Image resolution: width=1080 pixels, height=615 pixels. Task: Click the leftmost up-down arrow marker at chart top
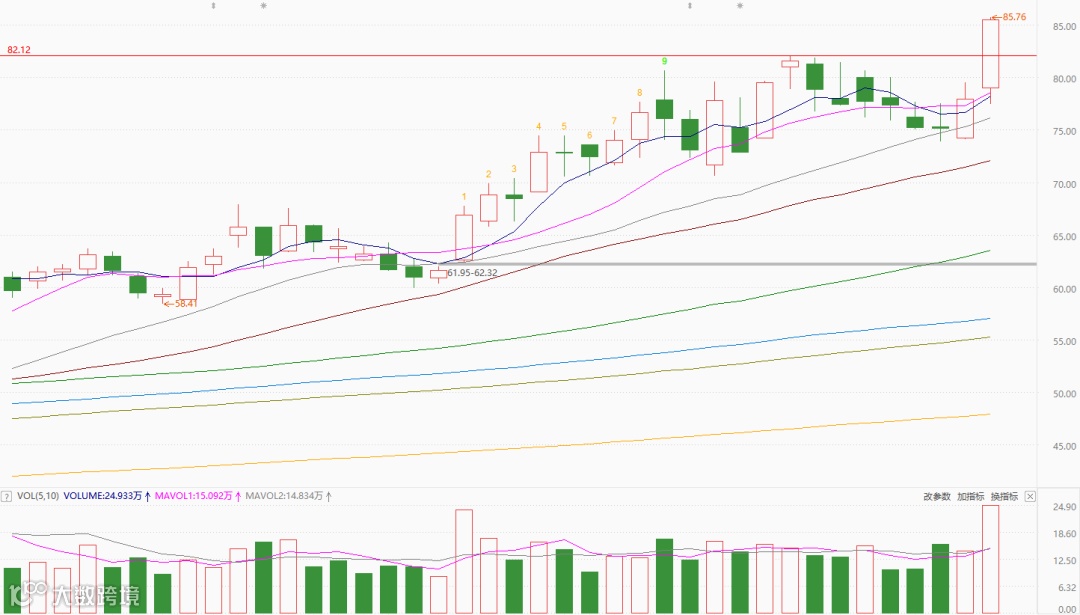(214, 6)
